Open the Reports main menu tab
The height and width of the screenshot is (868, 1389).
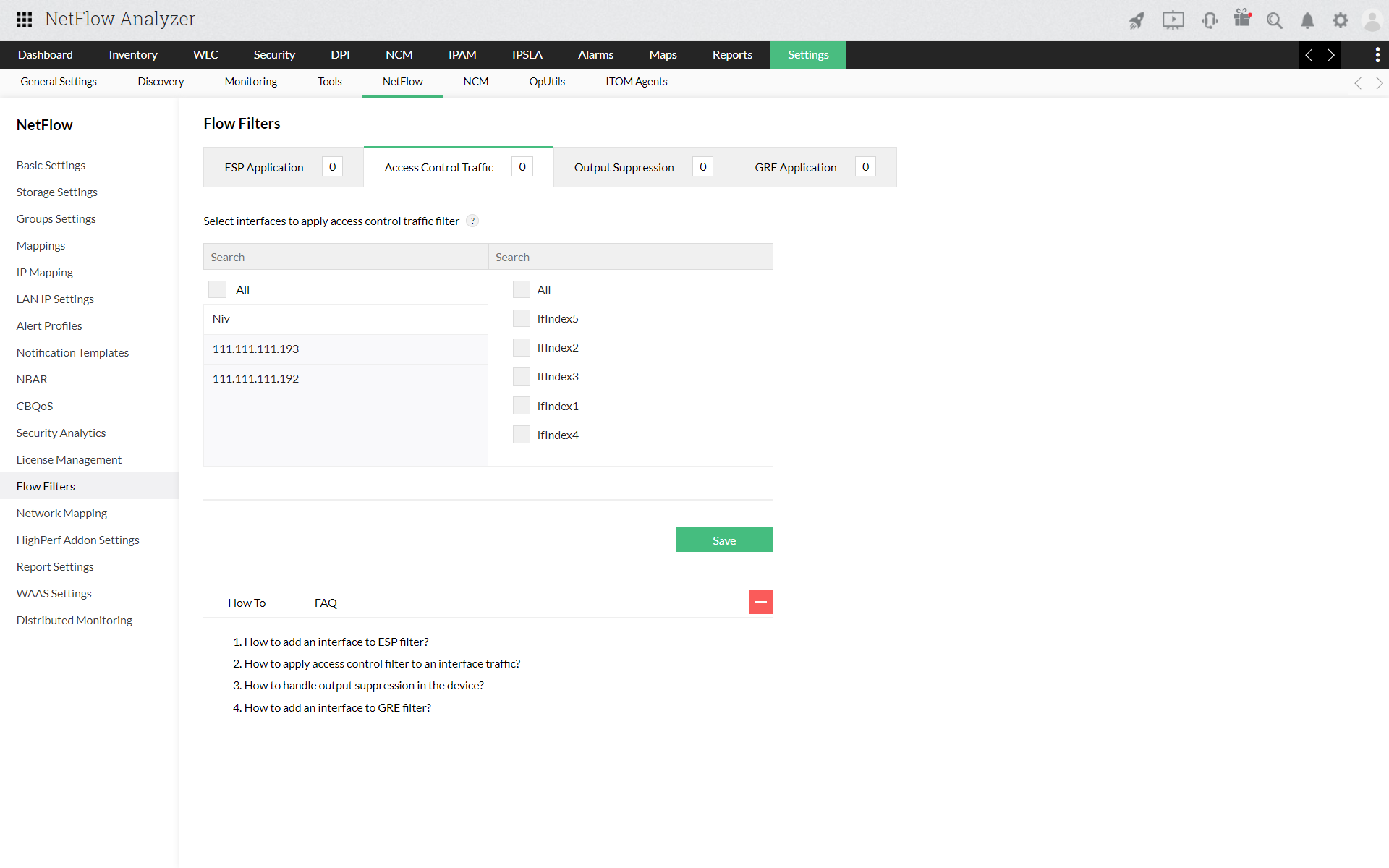[731, 55]
